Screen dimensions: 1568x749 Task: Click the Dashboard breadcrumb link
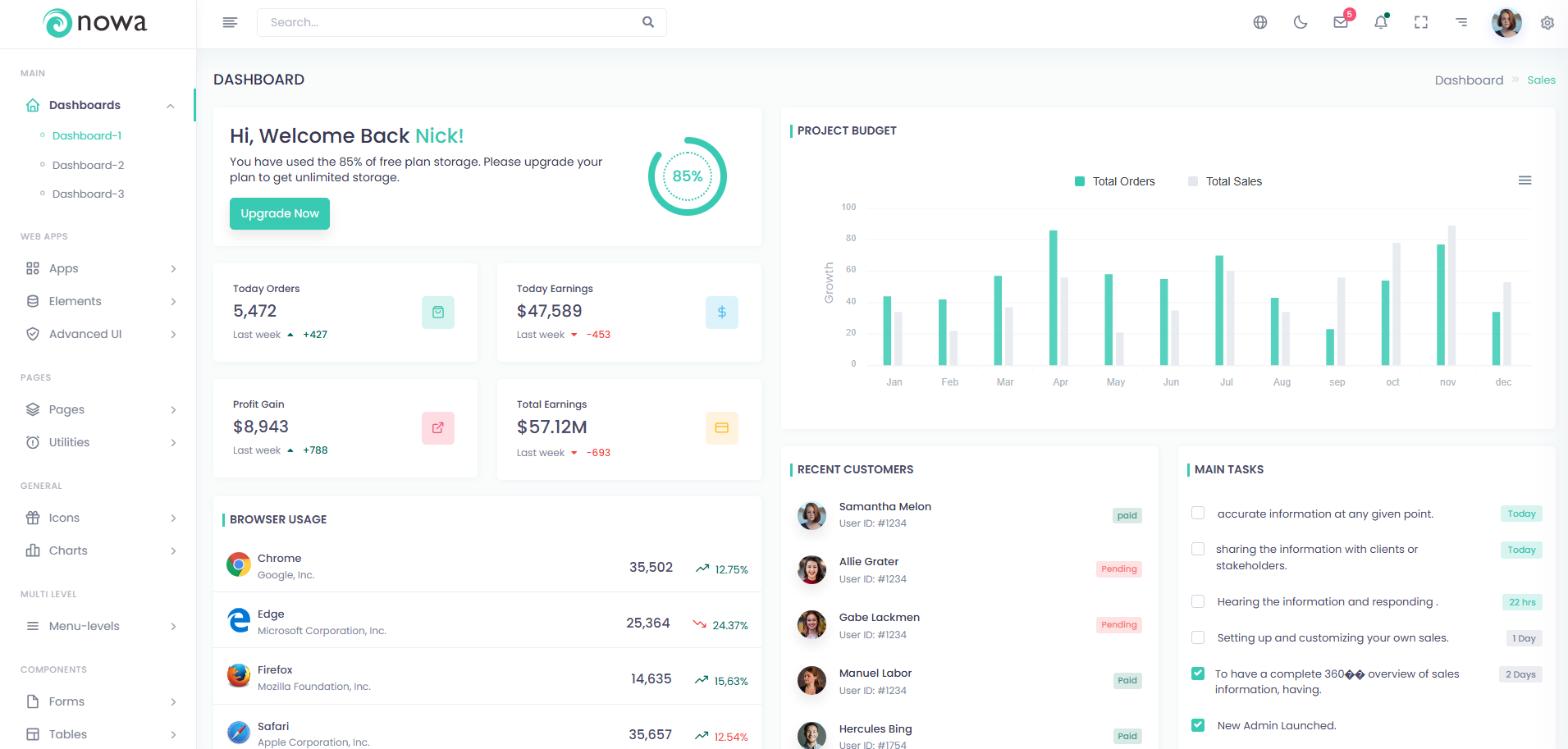(x=1469, y=80)
